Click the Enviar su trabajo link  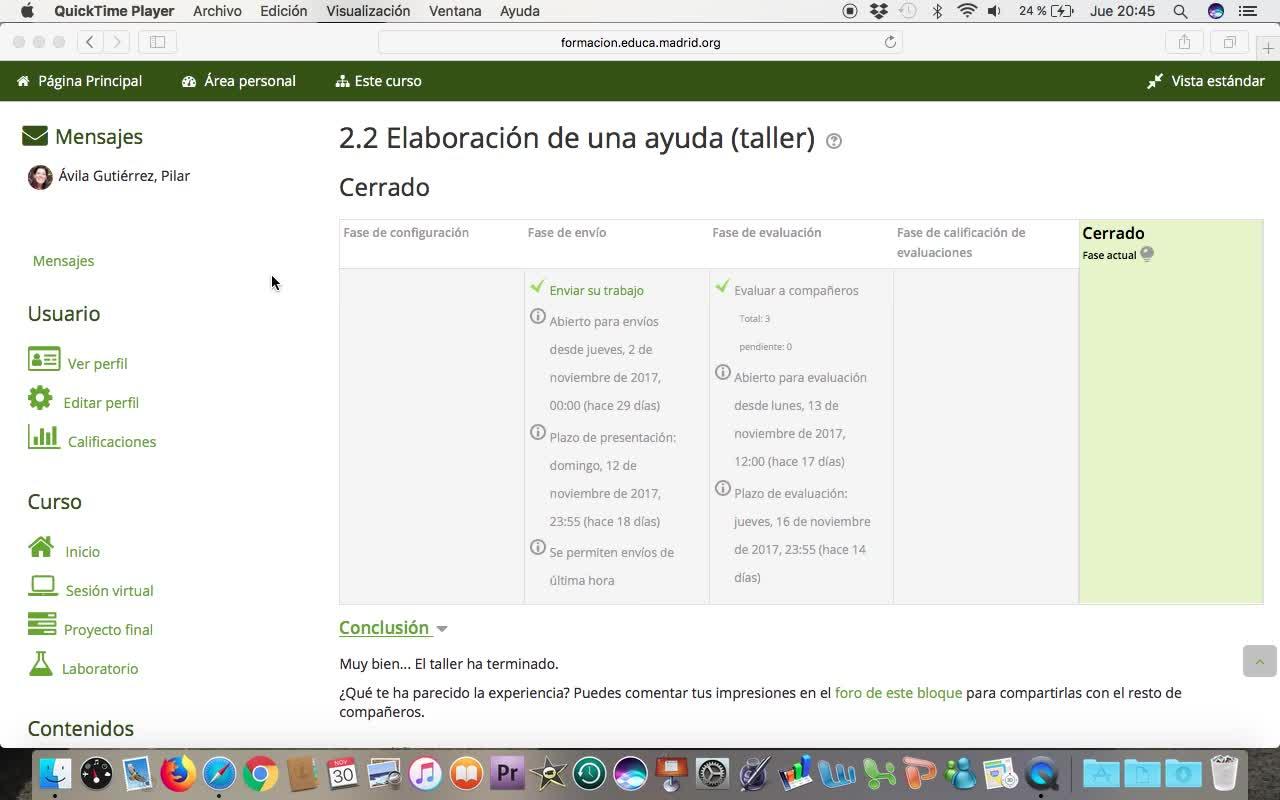point(596,291)
